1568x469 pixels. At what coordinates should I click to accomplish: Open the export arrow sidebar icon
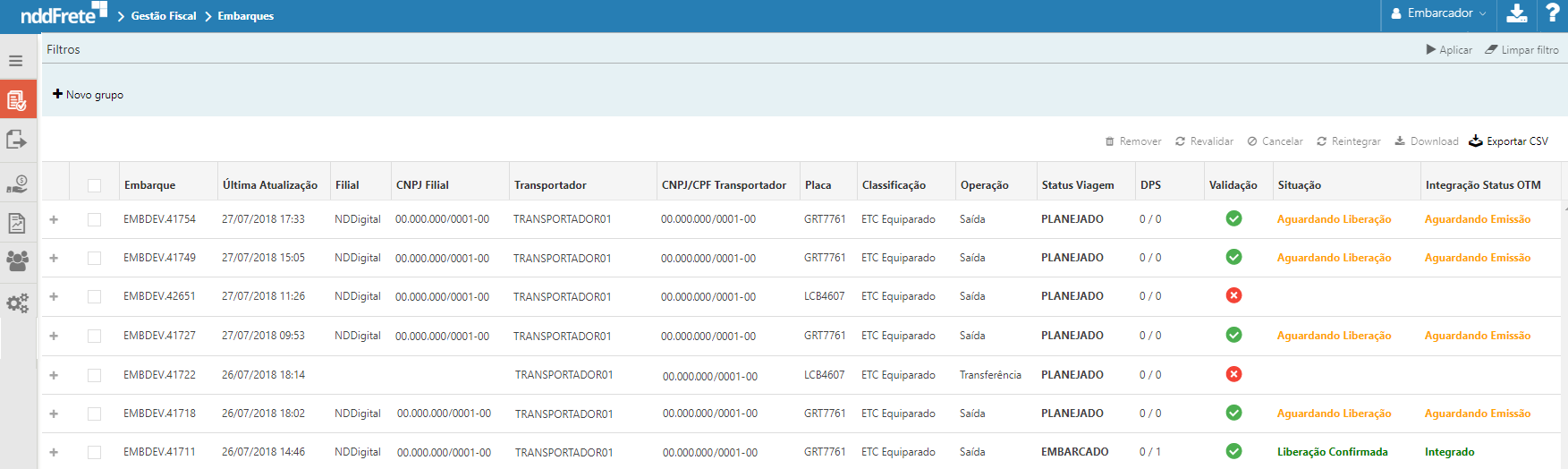click(x=16, y=140)
